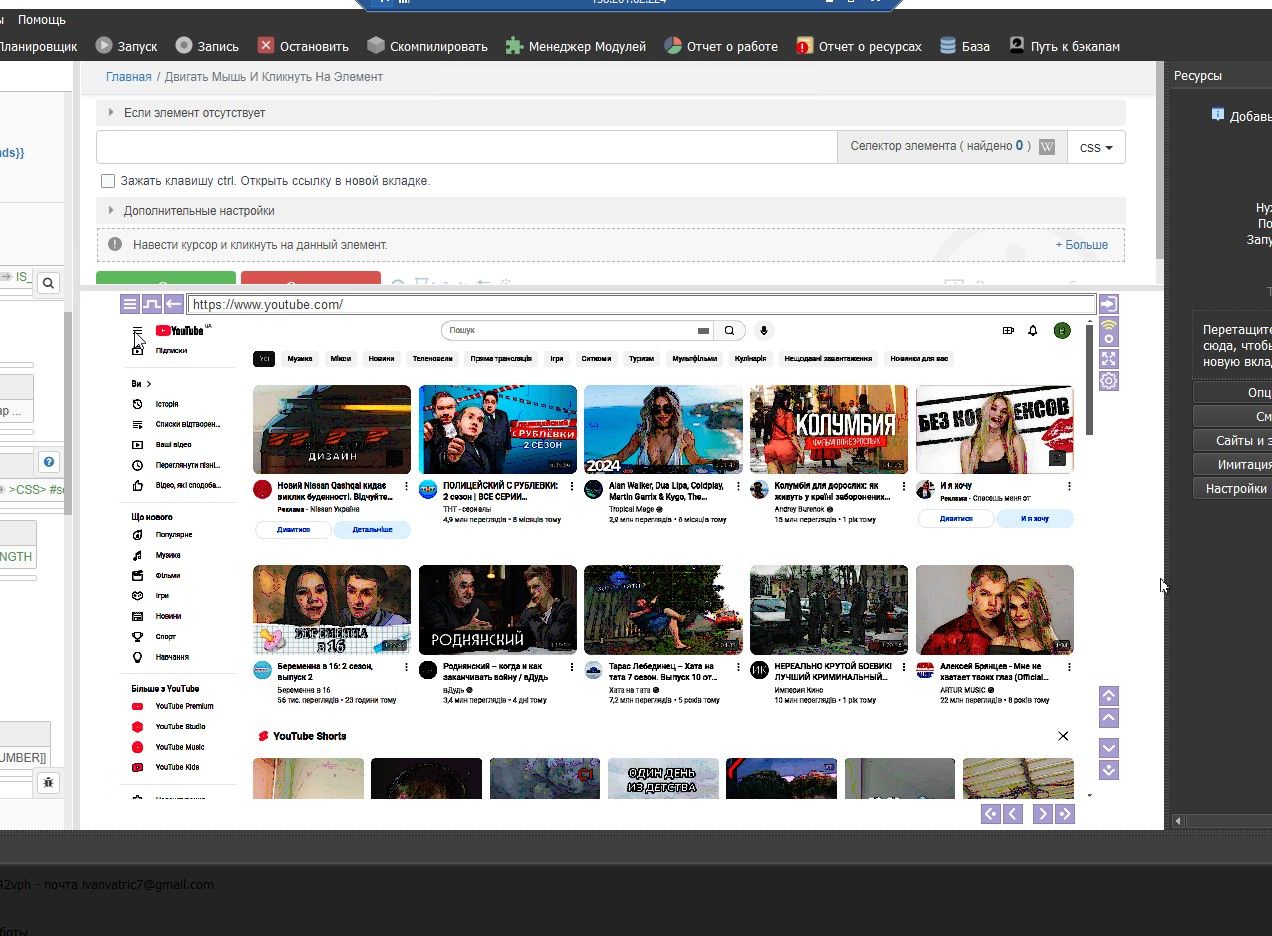Click the purple back arrow beside URL field

[x=173, y=304]
